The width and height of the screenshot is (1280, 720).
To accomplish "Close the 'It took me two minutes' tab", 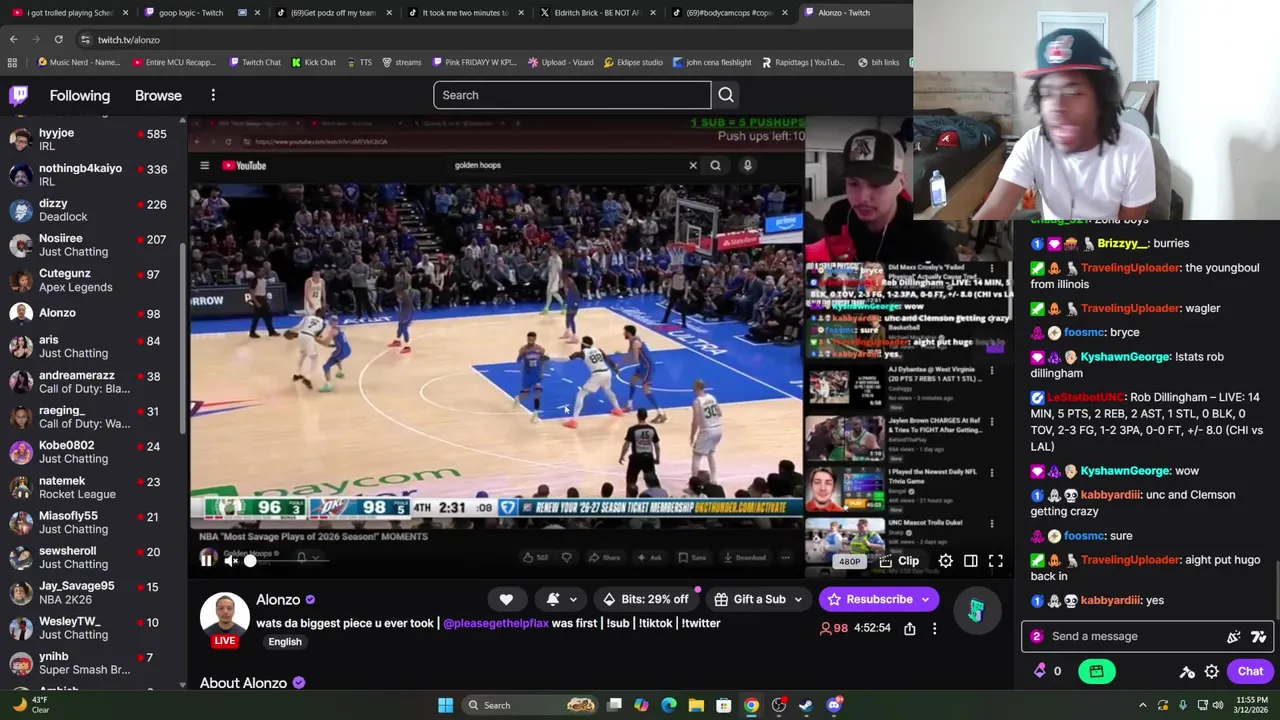I will coord(521,13).
